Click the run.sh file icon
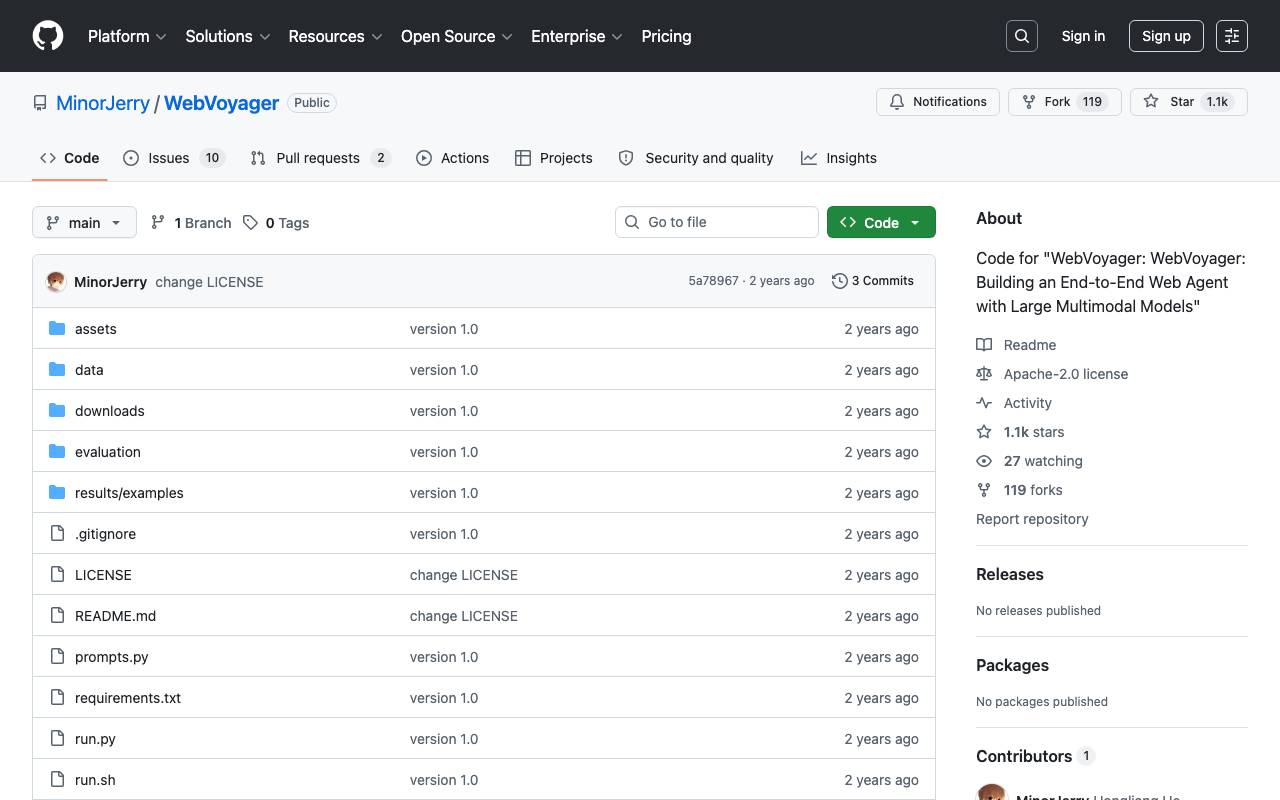Image resolution: width=1280 pixels, height=800 pixels. pos(57,780)
